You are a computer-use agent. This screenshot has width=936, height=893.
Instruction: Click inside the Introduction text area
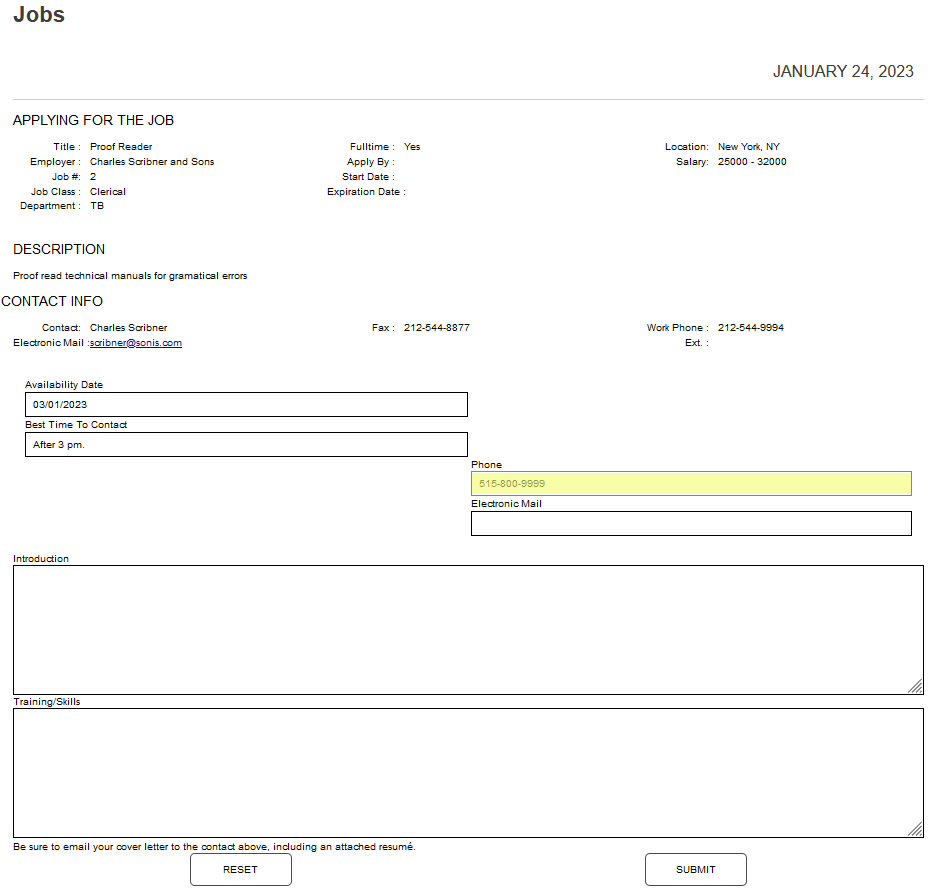point(465,628)
